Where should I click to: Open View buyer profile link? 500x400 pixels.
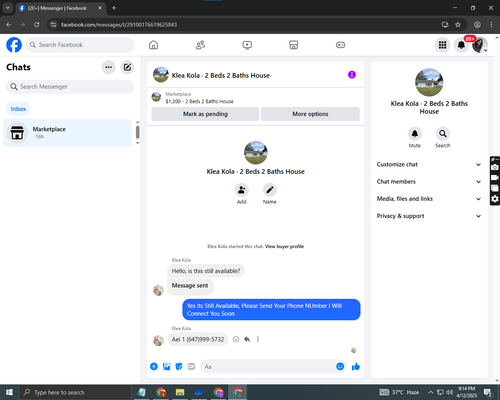[284, 247]
